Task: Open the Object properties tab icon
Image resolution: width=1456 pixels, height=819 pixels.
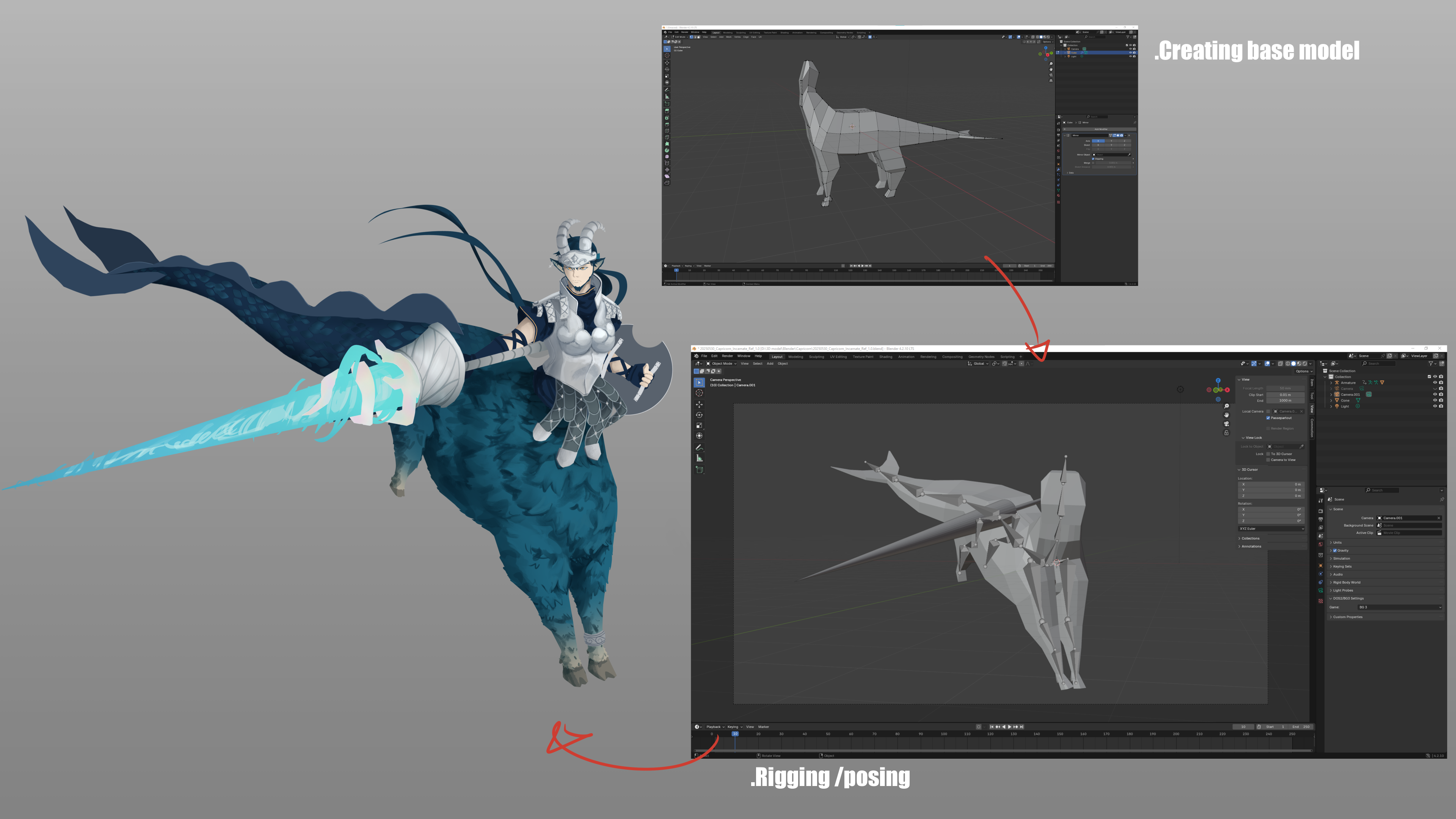Action: coord(1320,566)
